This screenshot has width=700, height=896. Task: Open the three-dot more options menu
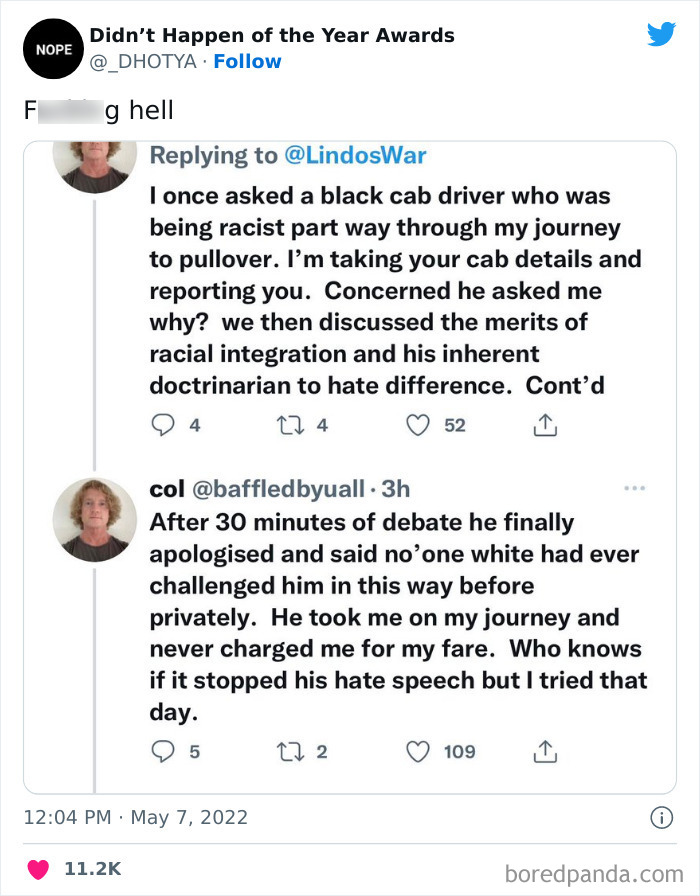coord(634,489)
